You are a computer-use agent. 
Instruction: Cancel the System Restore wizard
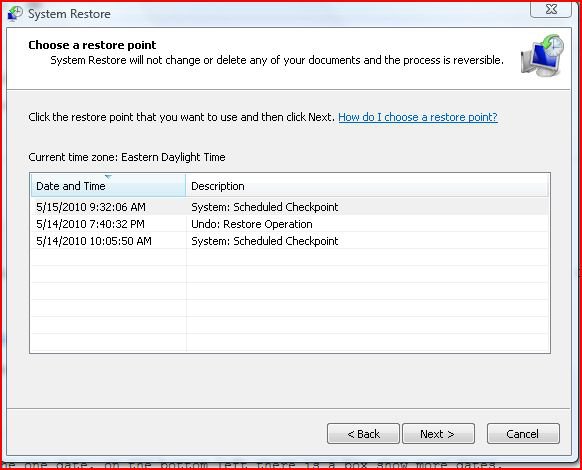click(x=523, y=434)
